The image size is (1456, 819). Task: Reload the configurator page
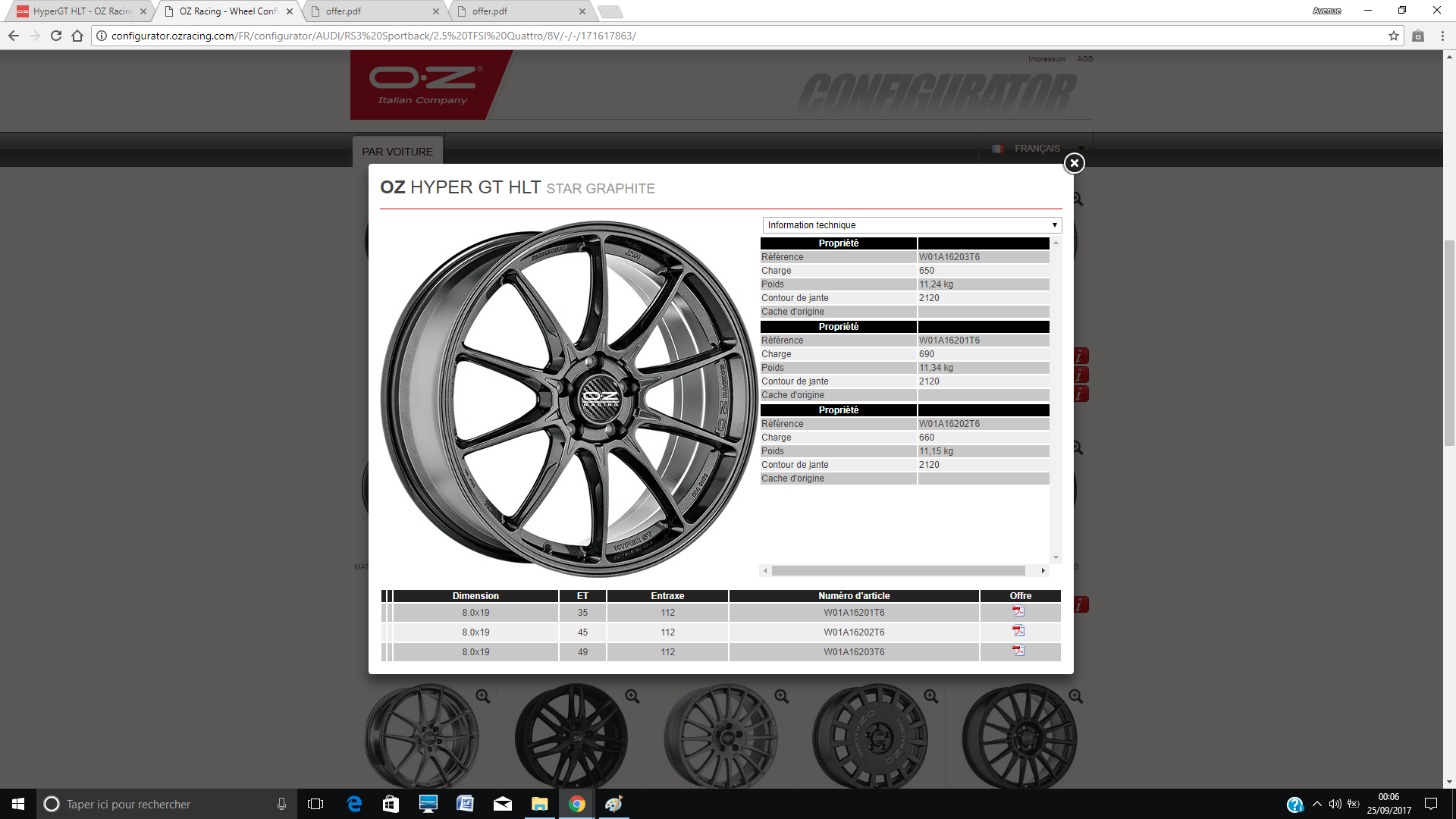[x=55, y=36]
